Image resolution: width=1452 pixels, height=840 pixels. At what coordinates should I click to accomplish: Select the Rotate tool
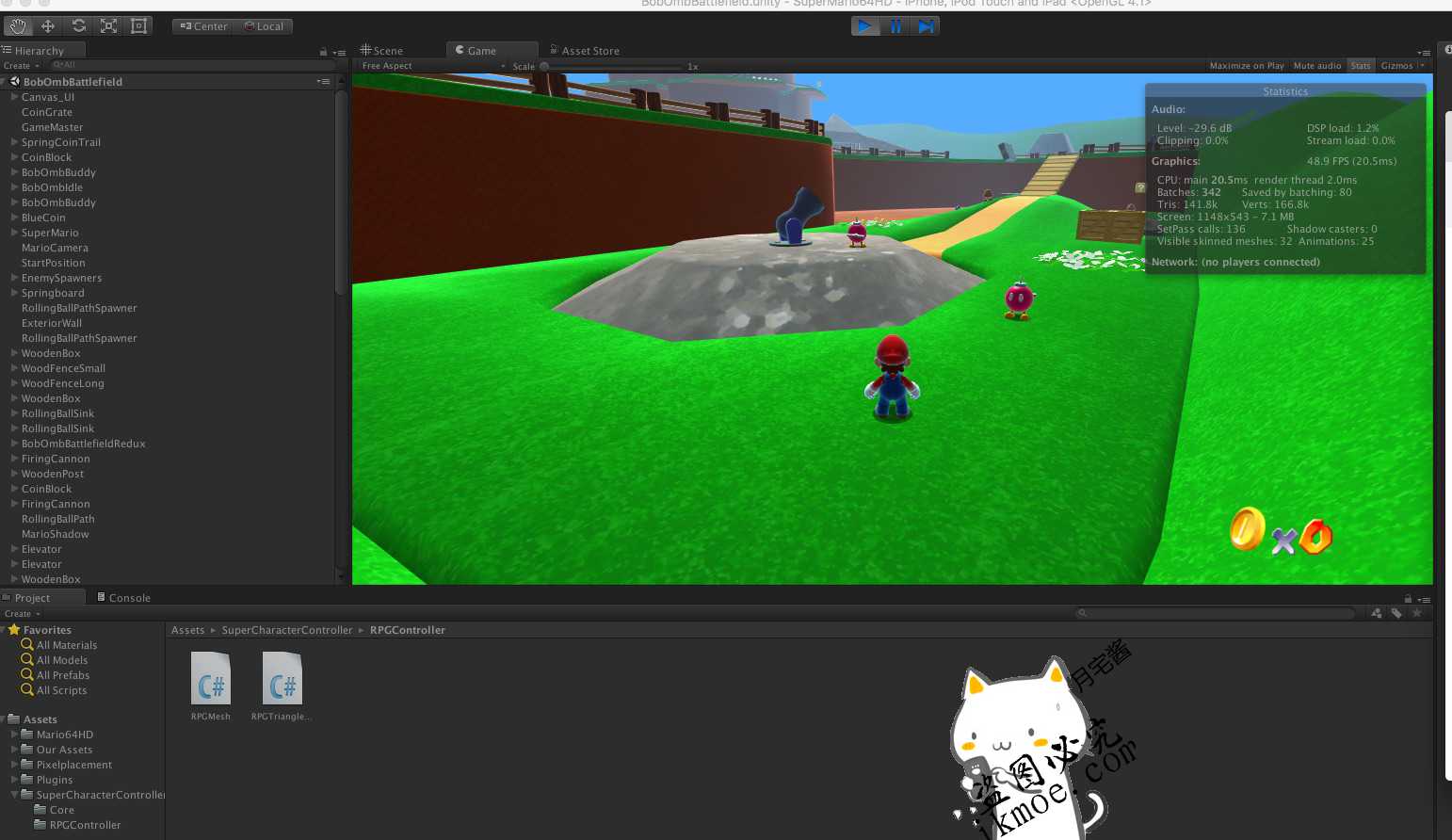tap(78, 26)
